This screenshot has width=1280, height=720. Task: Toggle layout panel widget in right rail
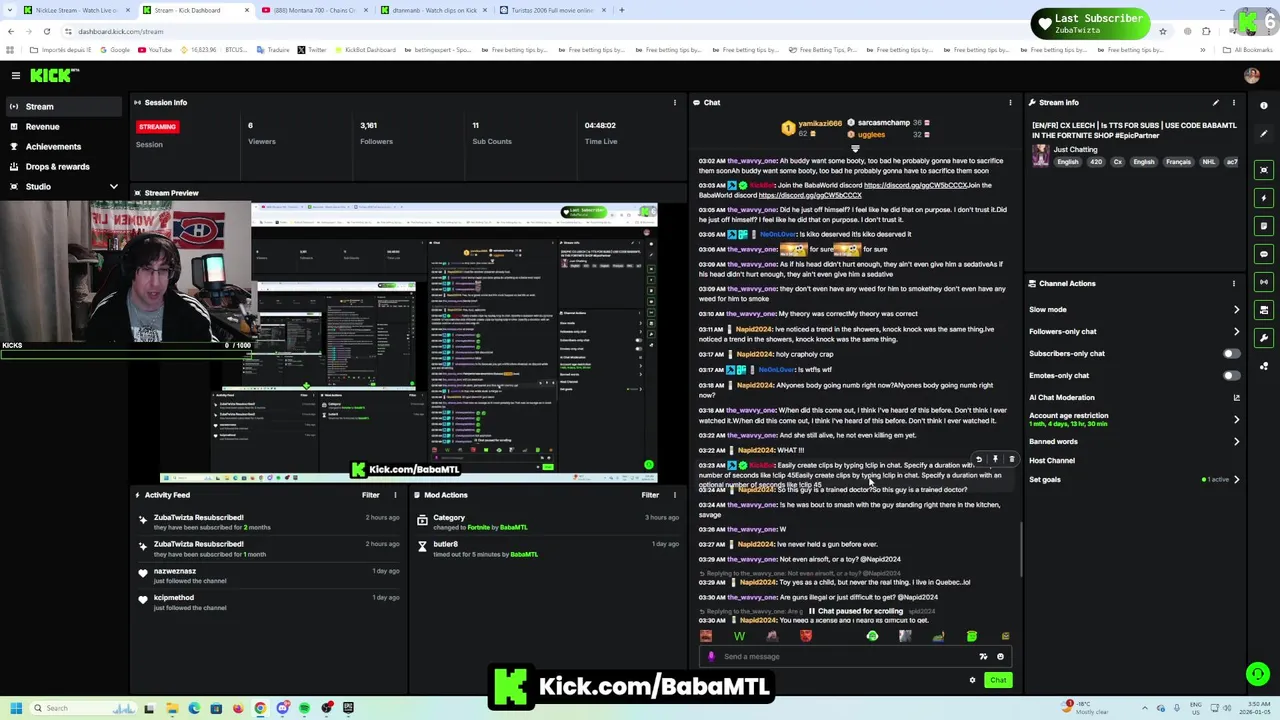coord(1264,310)
